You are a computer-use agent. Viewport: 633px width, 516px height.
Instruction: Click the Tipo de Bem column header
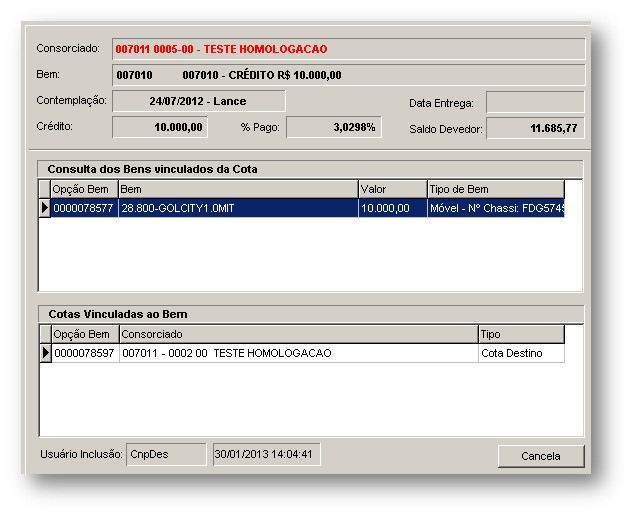pos(496,189)
